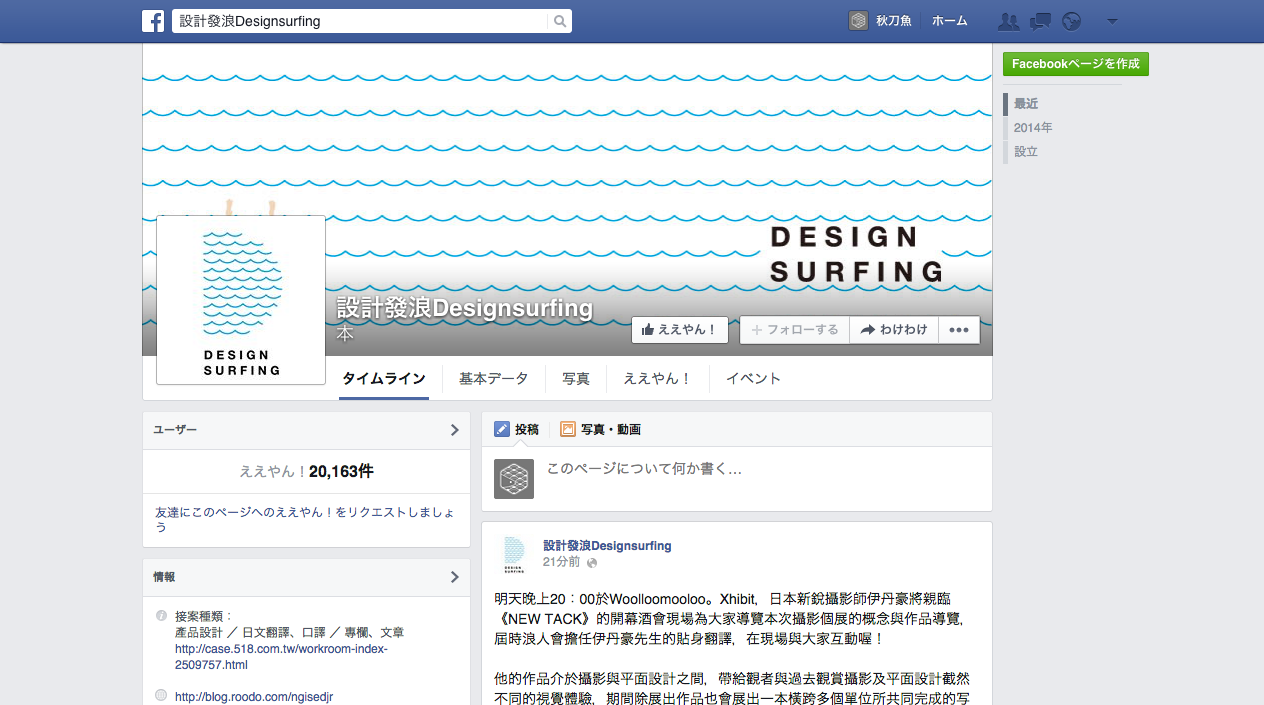Click the 写真・動画 composer tab
Screen dimensions: 1264x705
(x=600, y=429)
